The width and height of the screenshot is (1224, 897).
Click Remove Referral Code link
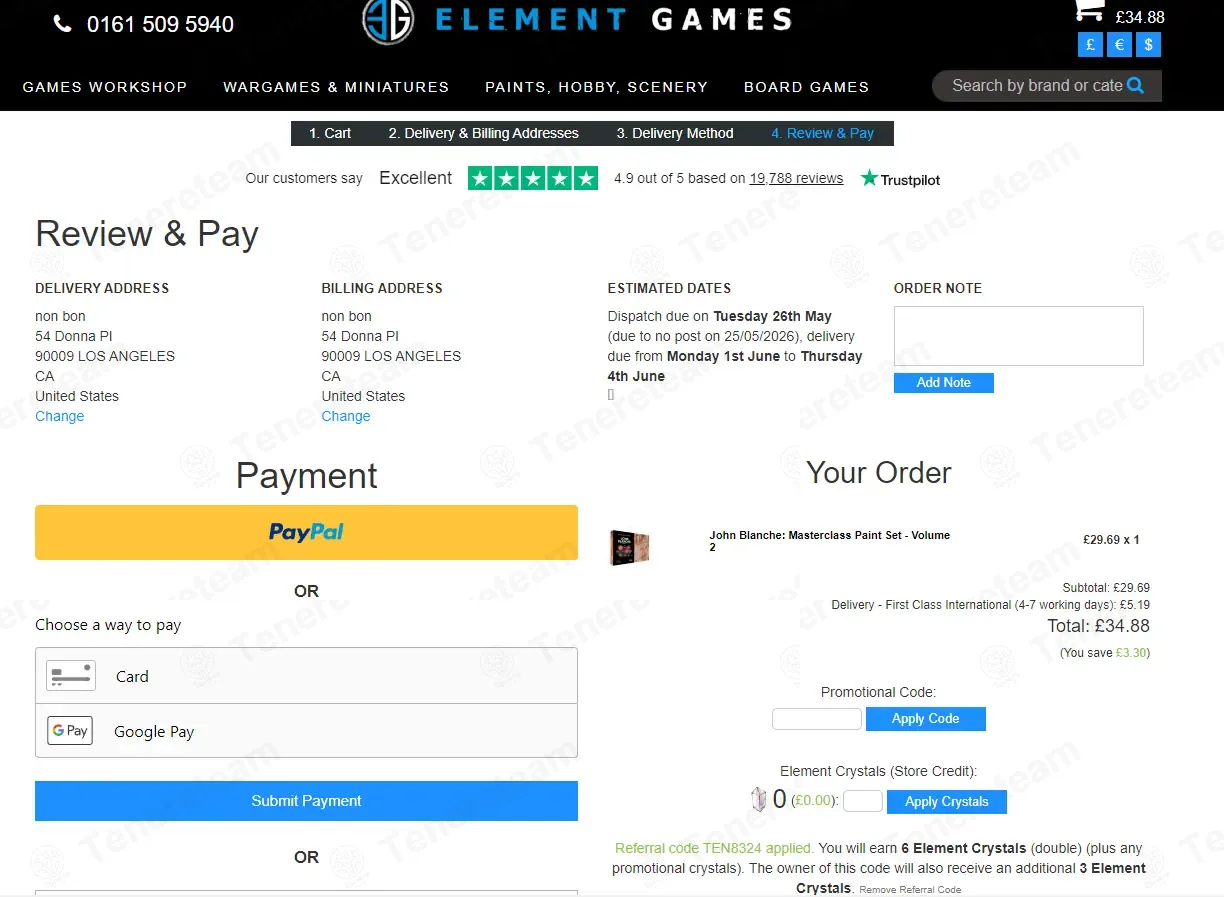pos(910,890)
